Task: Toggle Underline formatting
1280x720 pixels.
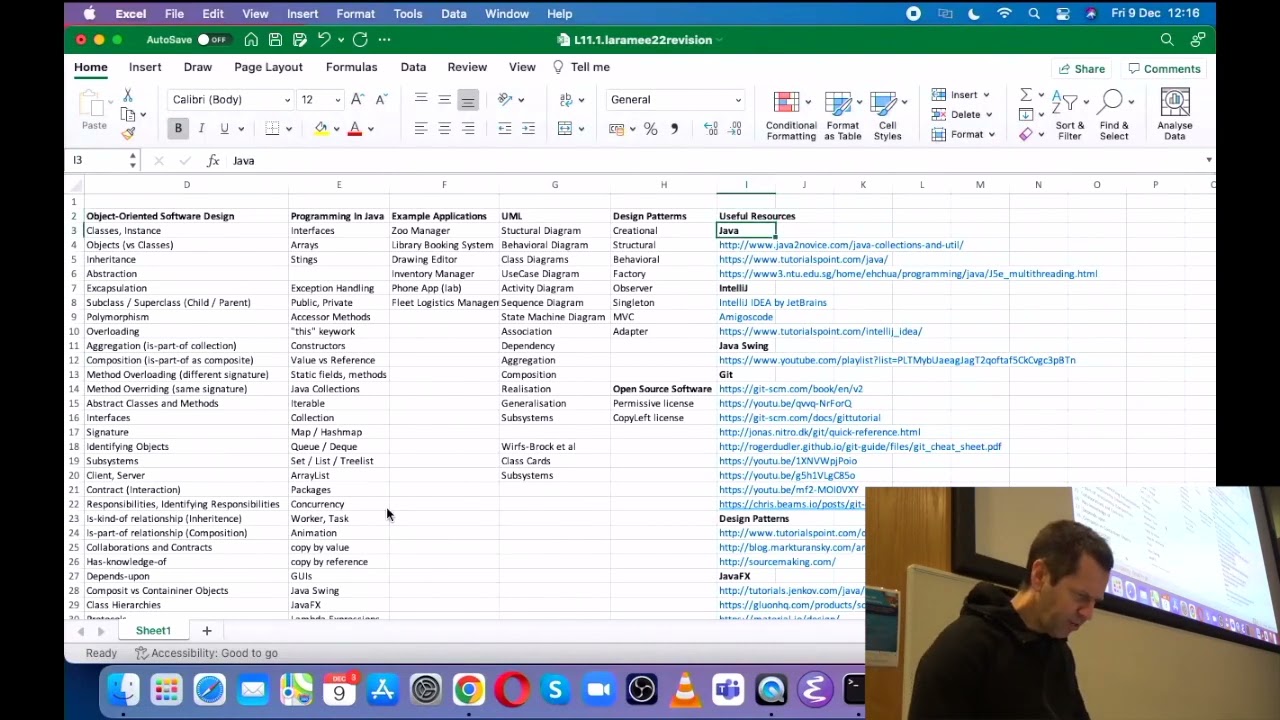Action: (224, 129)
